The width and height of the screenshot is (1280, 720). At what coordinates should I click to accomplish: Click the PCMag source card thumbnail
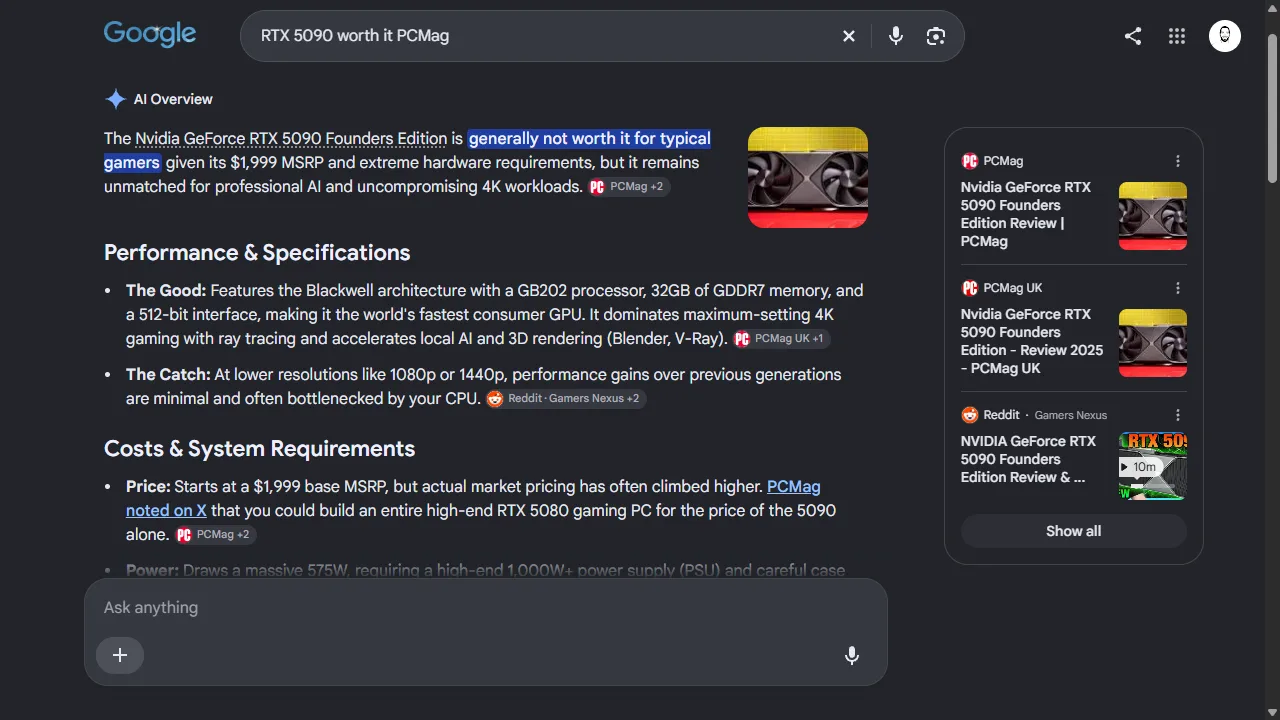pos(1153,216)
